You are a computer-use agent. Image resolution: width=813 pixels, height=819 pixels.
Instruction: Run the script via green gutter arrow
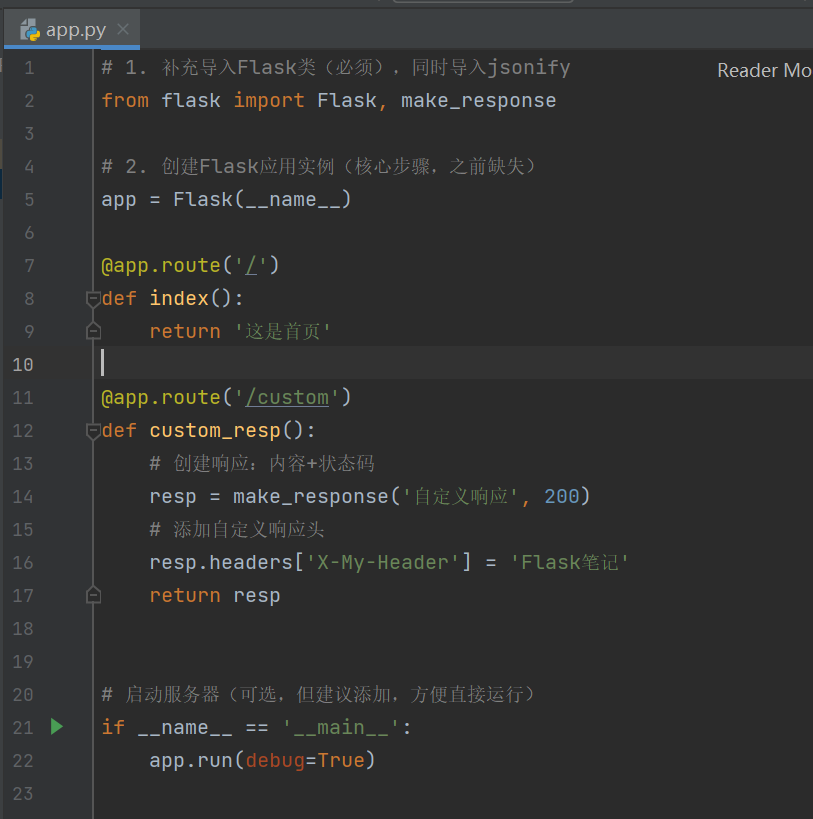[x=56, y=727]
